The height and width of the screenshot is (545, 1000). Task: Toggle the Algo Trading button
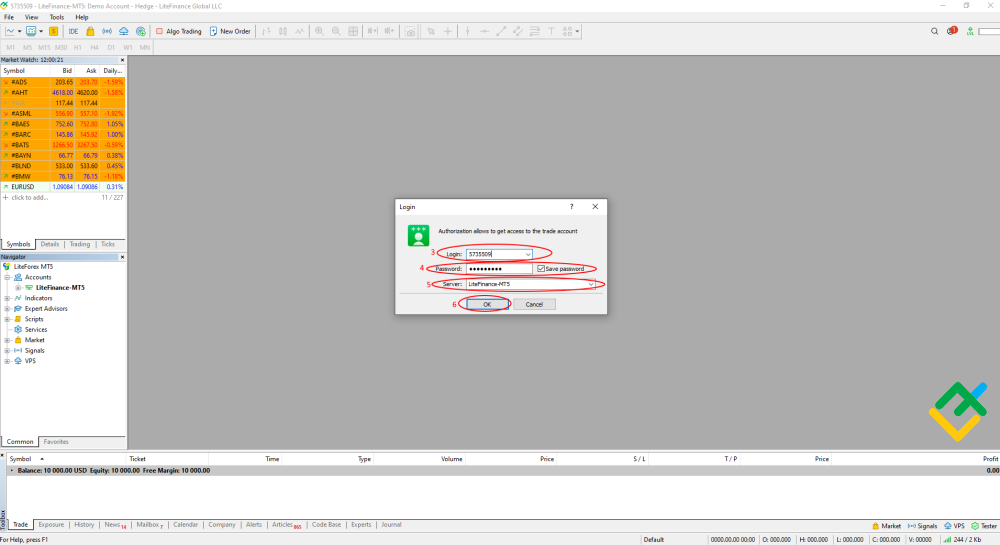(179, 31)
